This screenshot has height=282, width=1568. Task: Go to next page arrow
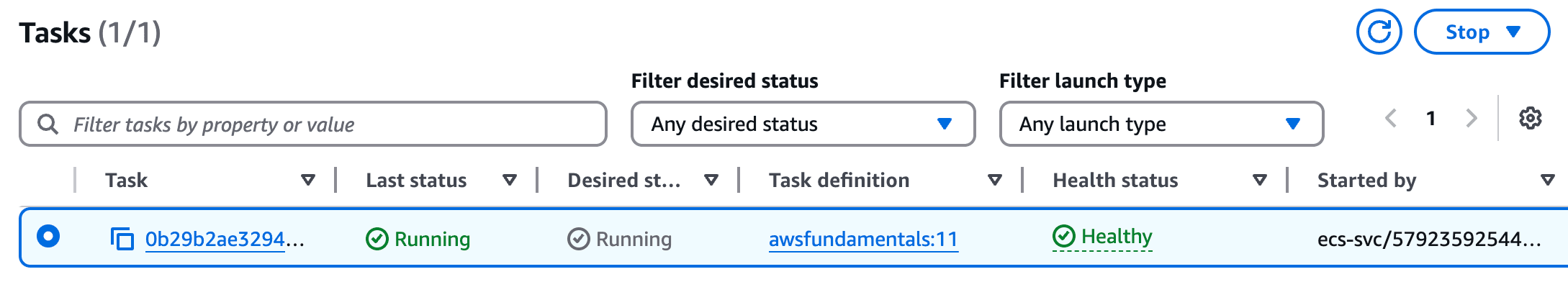pyautogui.click(x=1472, y=118)
